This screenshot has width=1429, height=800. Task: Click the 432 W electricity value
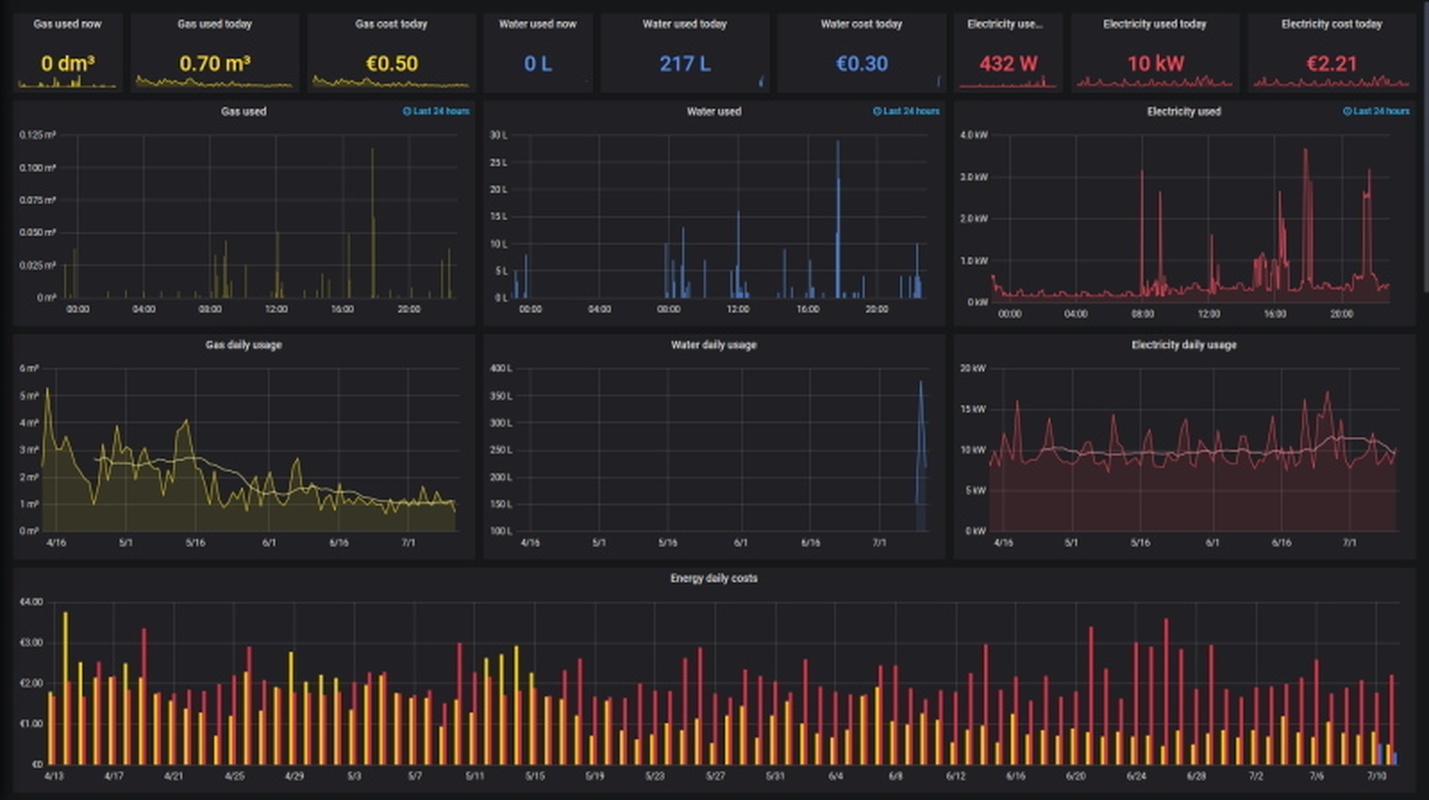tap(1008, 64)
